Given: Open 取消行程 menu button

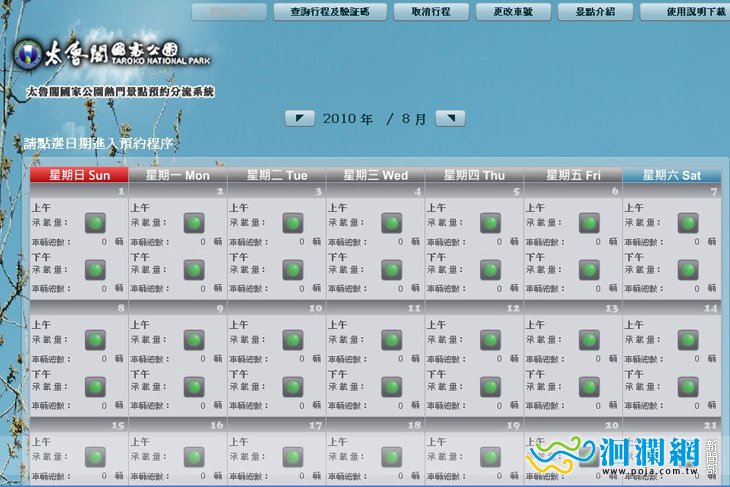Looking at the screenshot, I should tap(431, 12).
